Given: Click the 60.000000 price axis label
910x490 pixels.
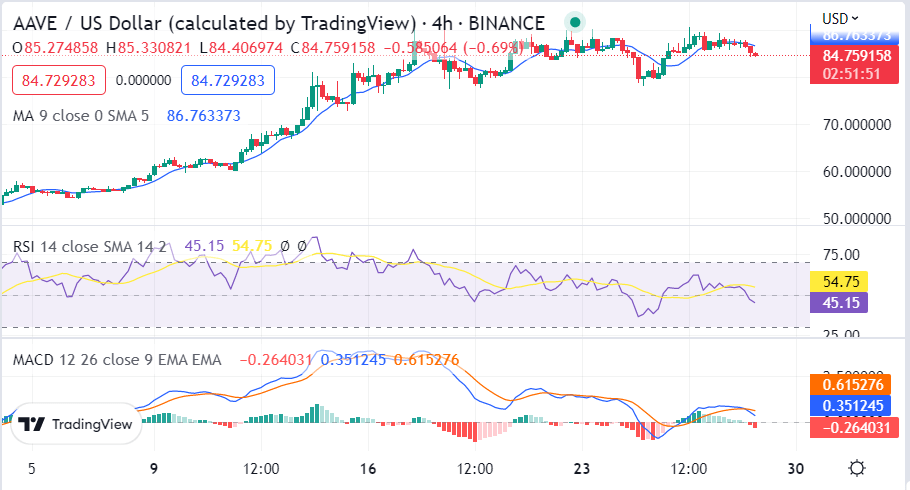Looking at the screenshot, I should pos(857,172).
